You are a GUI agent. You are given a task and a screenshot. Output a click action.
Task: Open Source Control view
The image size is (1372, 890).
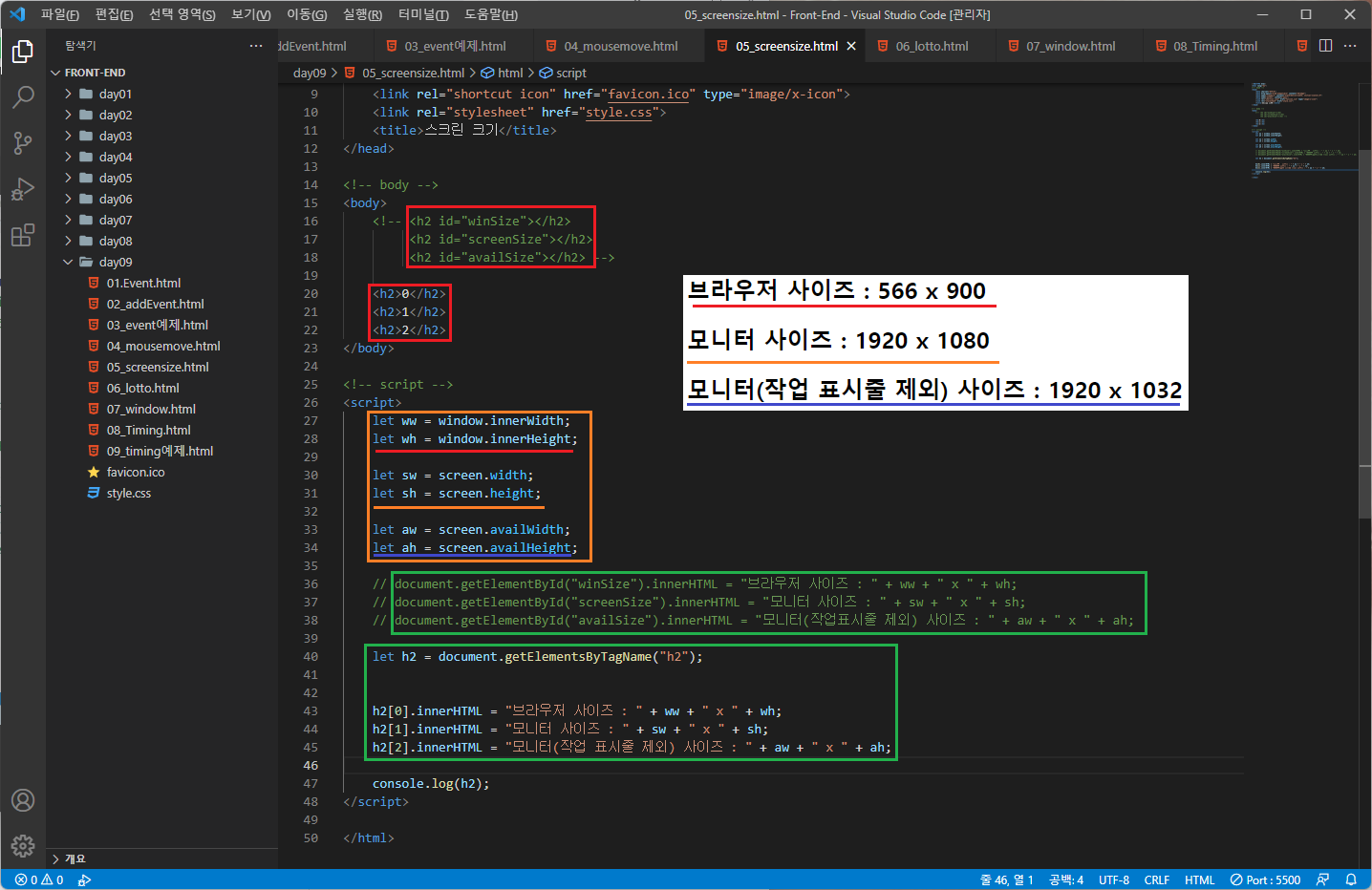tap(23, 142)
